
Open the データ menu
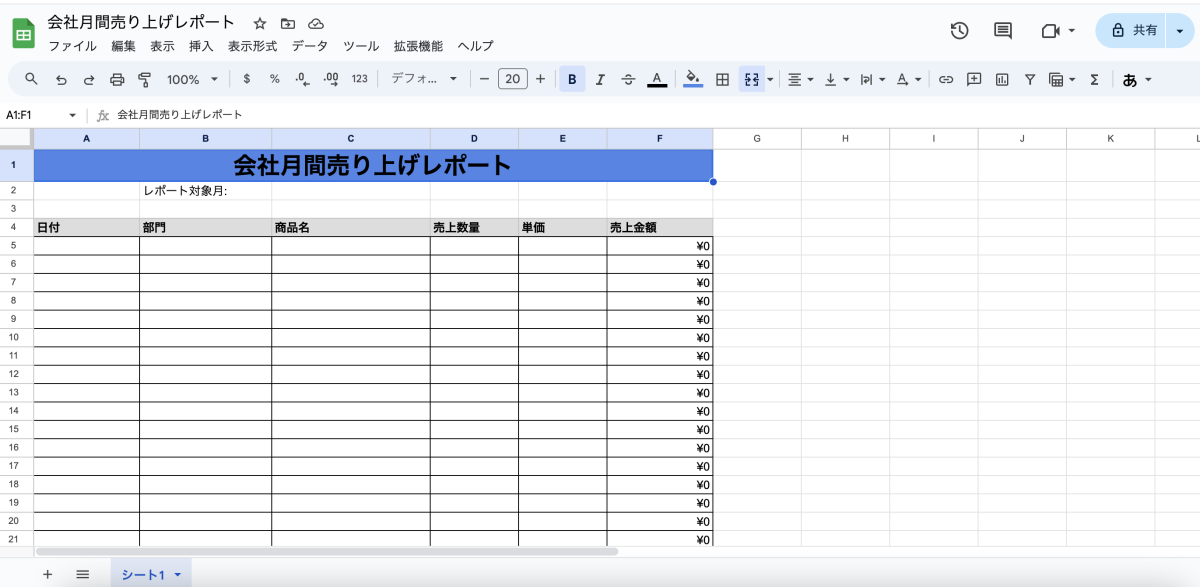point(309,46)
